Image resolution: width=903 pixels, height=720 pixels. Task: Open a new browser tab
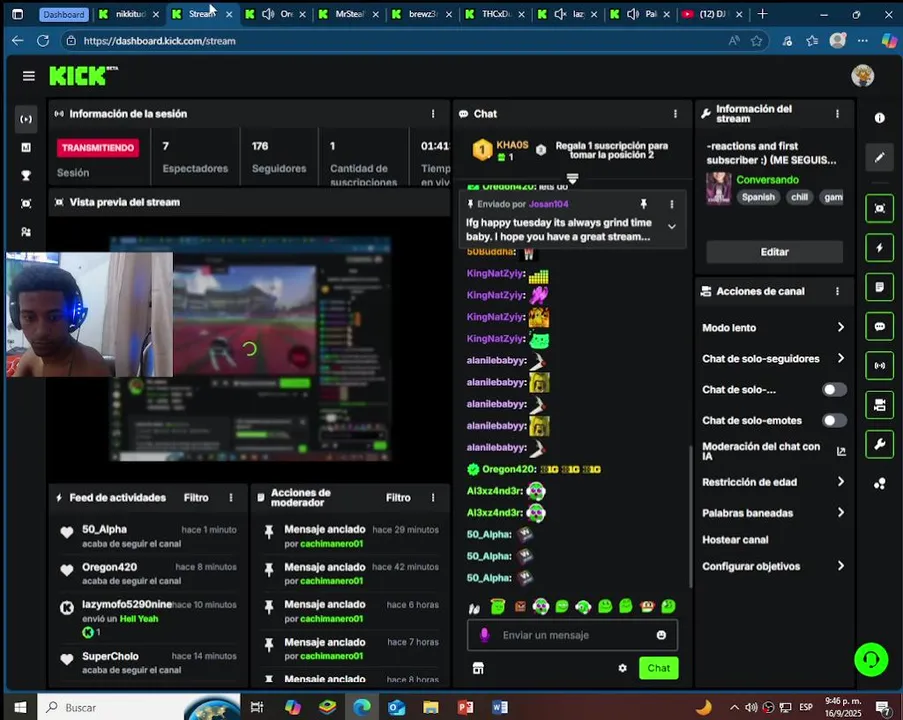point(762,14)
